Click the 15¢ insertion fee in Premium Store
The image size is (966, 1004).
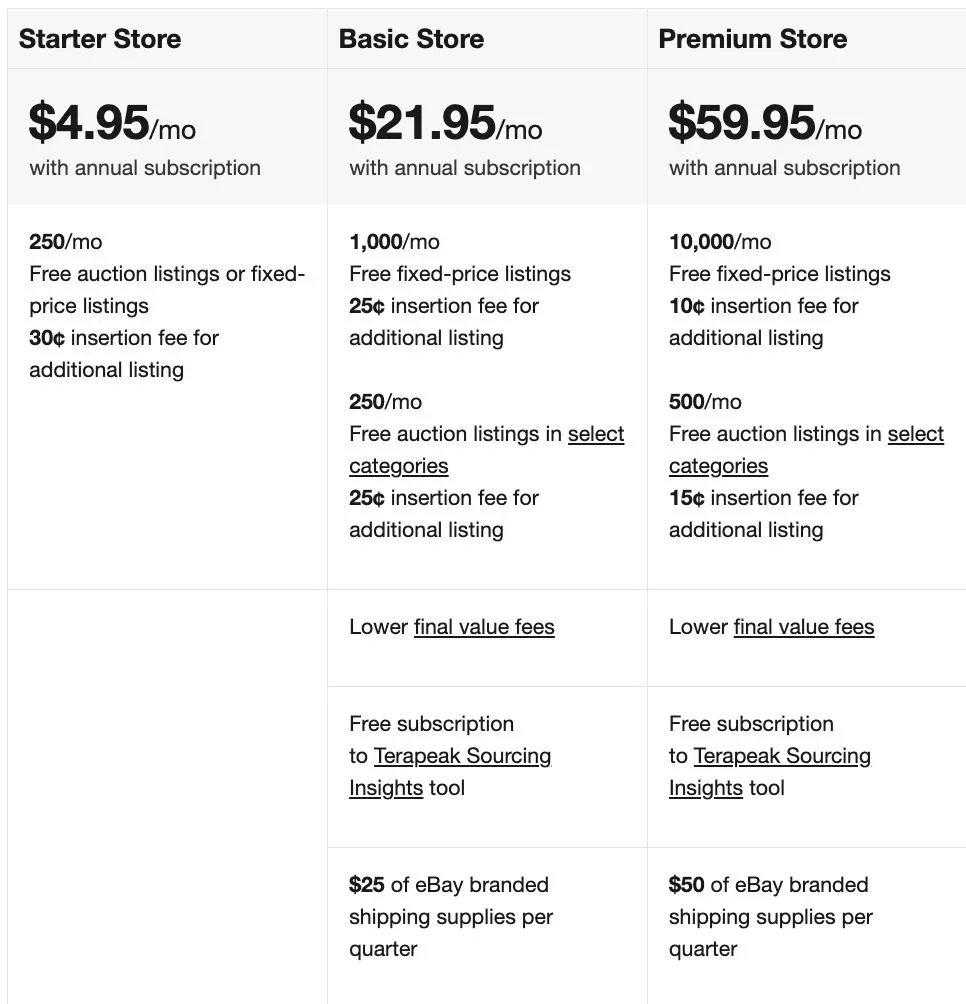coord(687,498)
